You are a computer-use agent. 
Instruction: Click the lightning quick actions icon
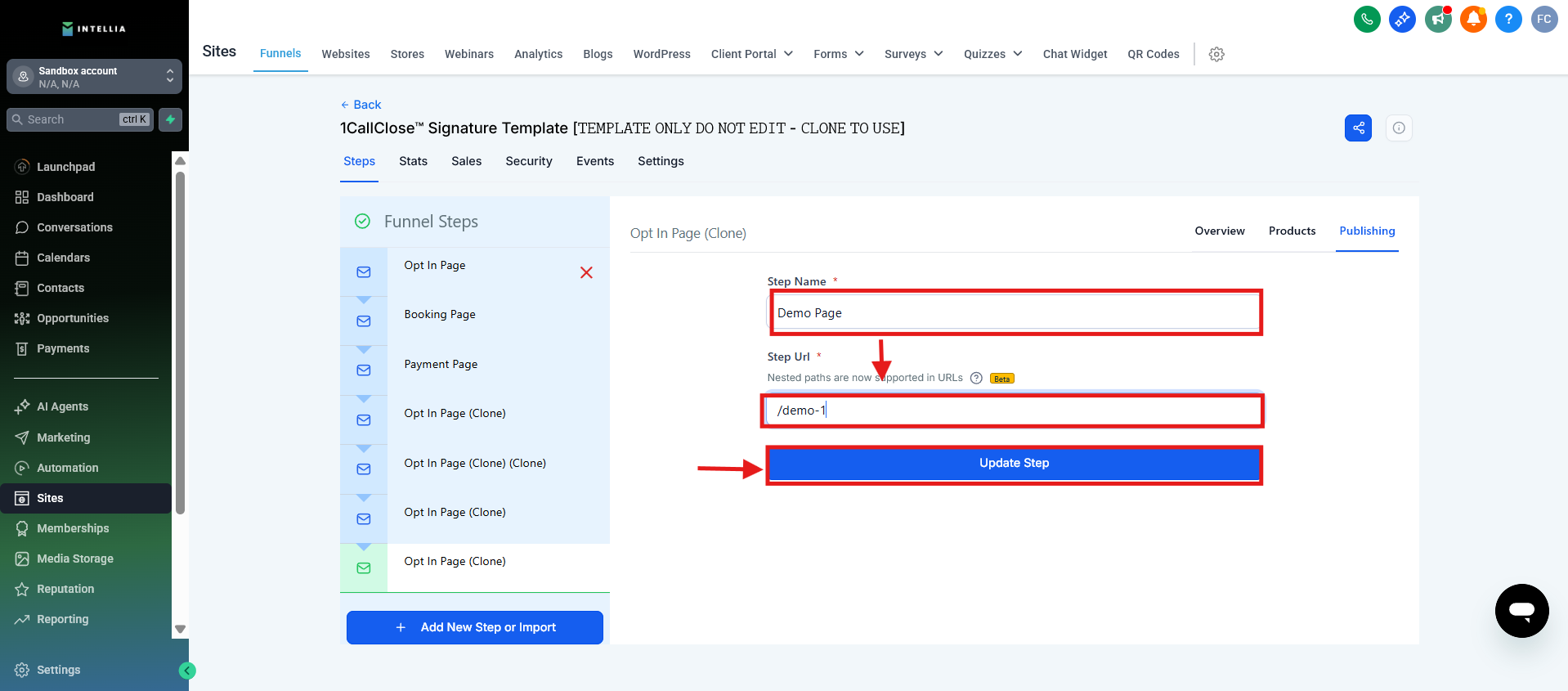[x=170, y=119]
